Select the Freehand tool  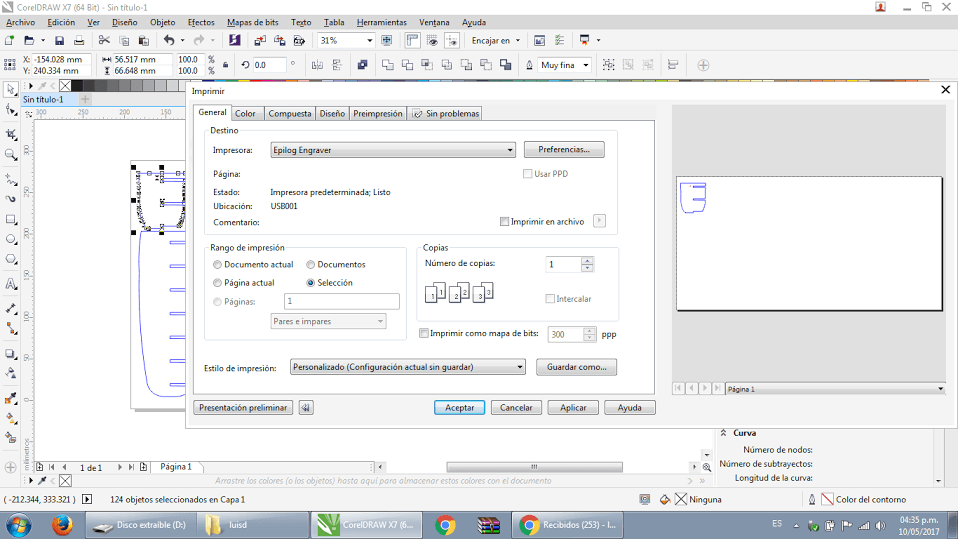(10, 179)
